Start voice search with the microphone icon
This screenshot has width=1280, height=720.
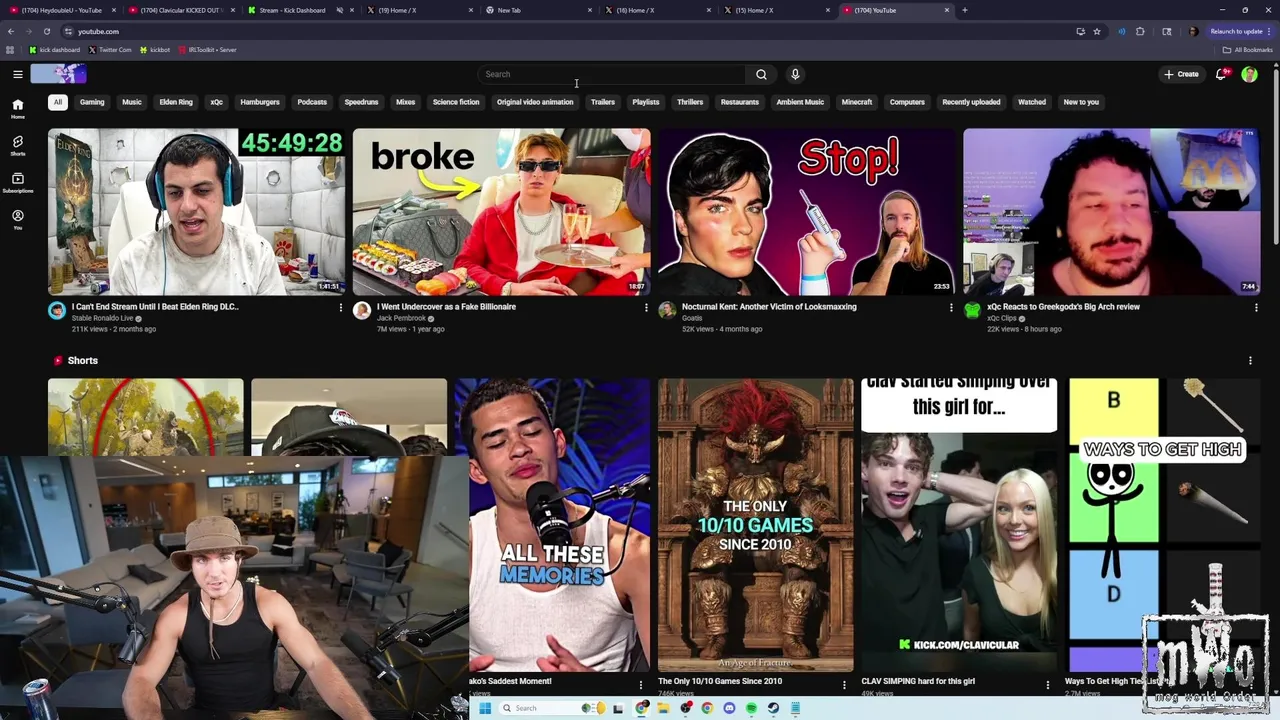(795, 74)
